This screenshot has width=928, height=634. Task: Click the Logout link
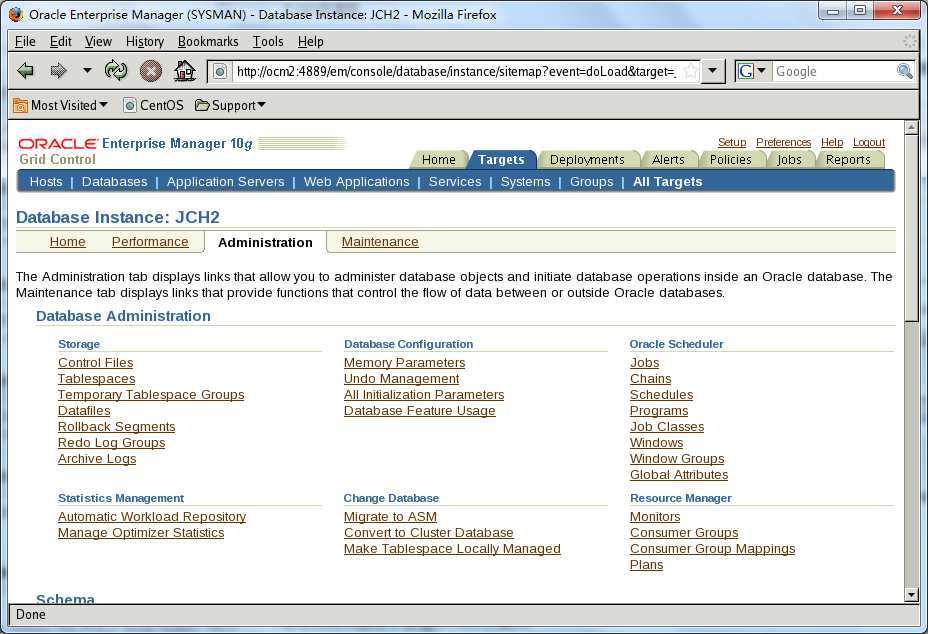pyautogui.click(x=869, y=142)
